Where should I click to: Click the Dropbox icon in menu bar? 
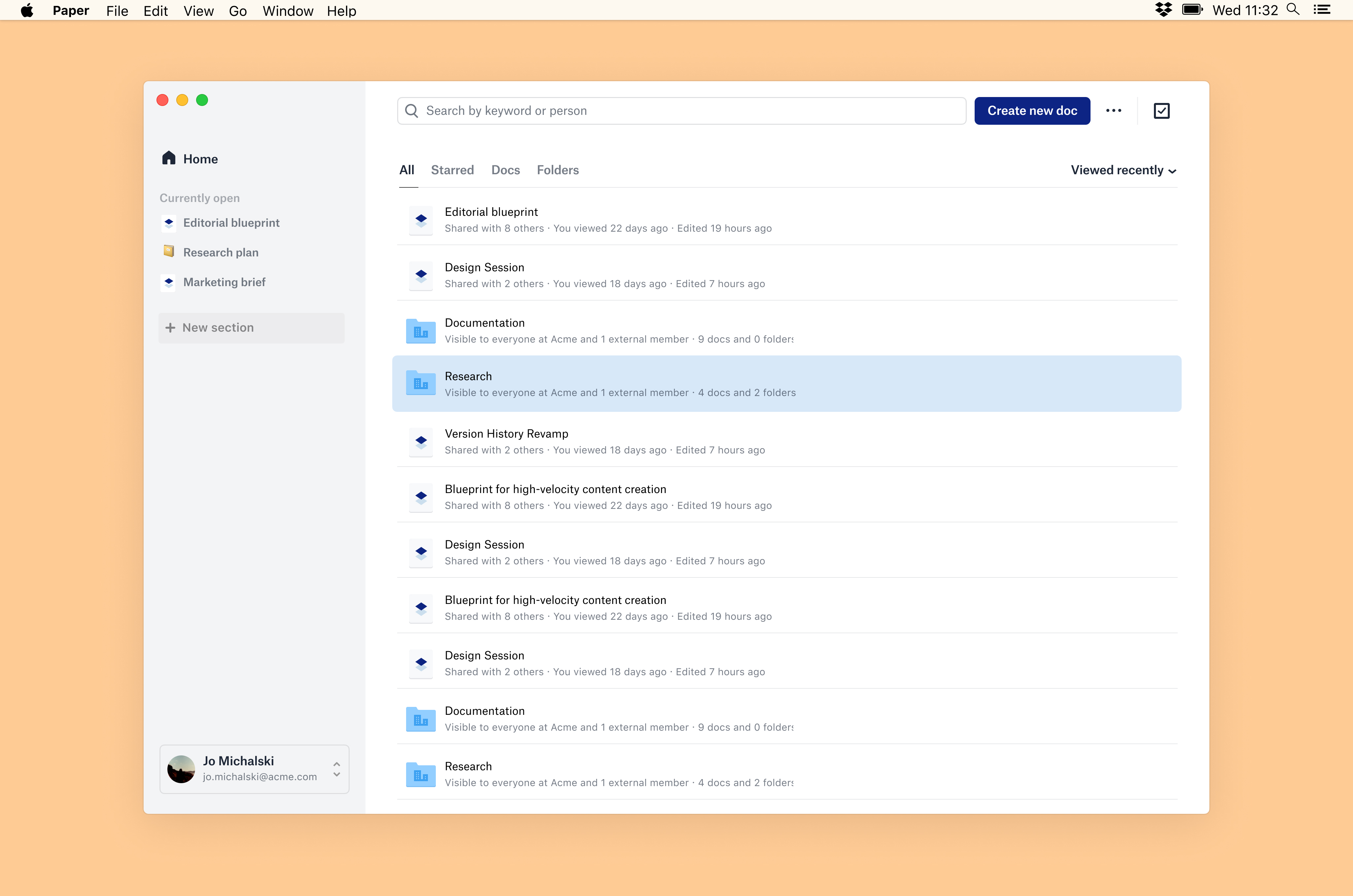[x=1163, y=10]
